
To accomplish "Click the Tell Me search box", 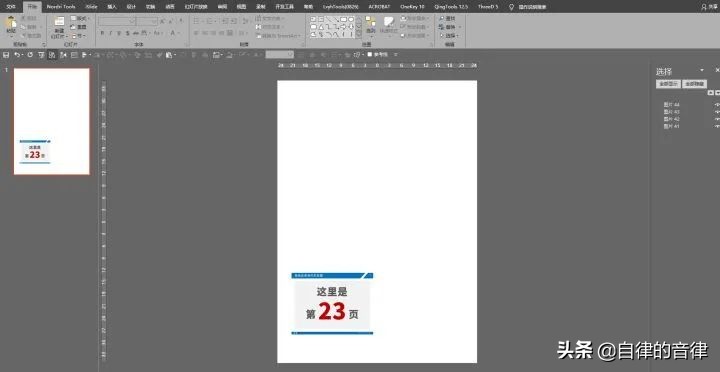I will 528,7.
